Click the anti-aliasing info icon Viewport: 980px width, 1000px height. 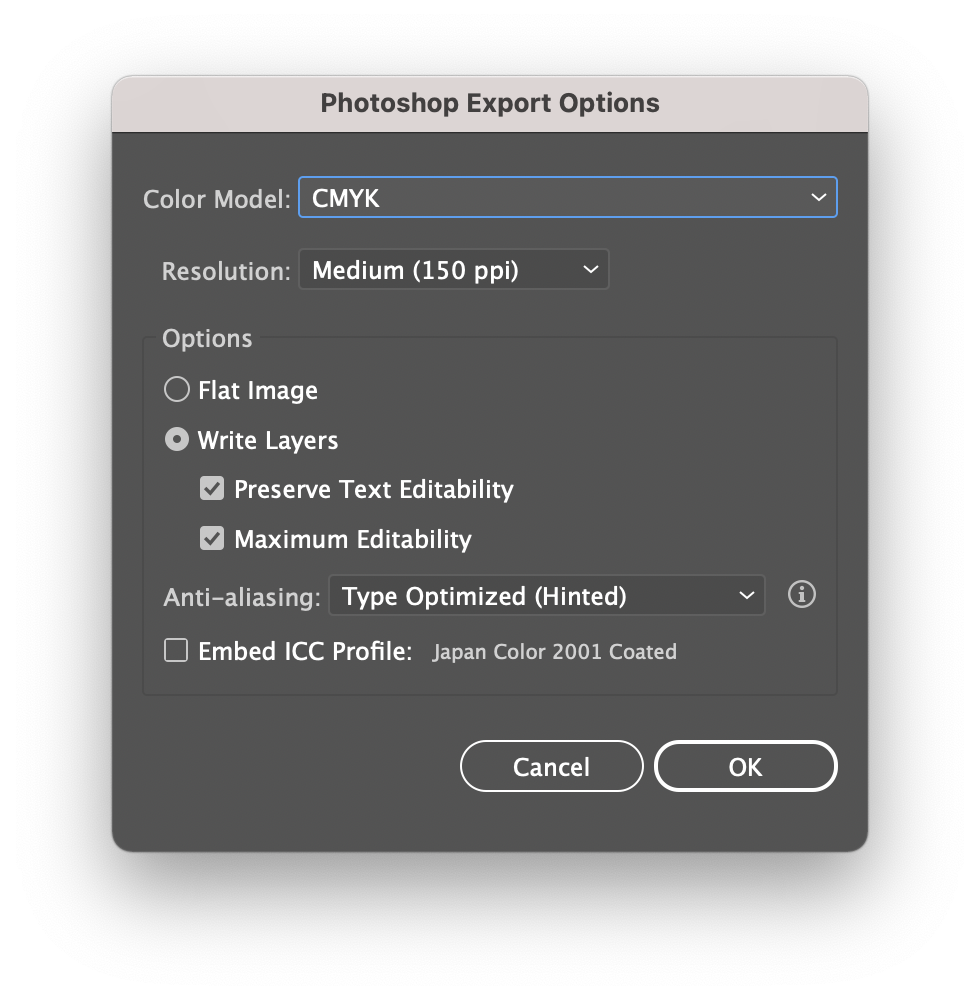click(x=801, y=594)
